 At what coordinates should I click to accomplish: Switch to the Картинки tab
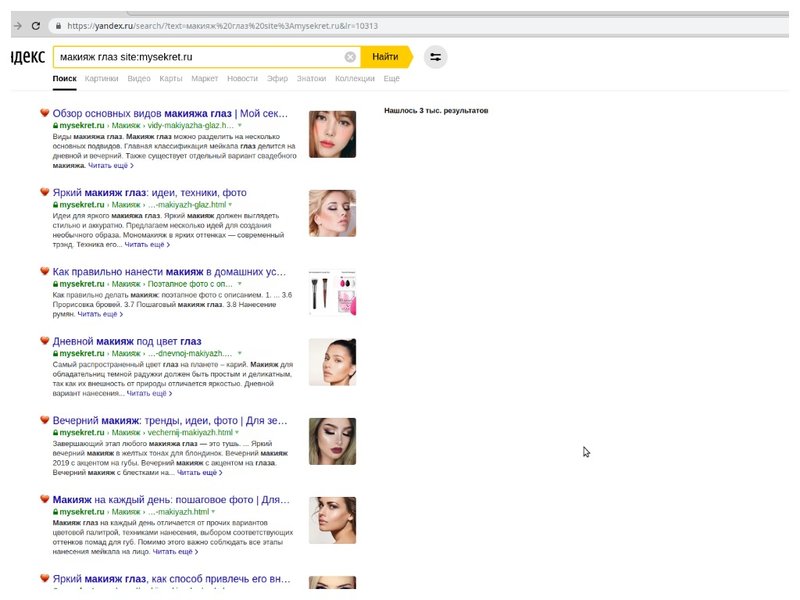click(99, 78)
